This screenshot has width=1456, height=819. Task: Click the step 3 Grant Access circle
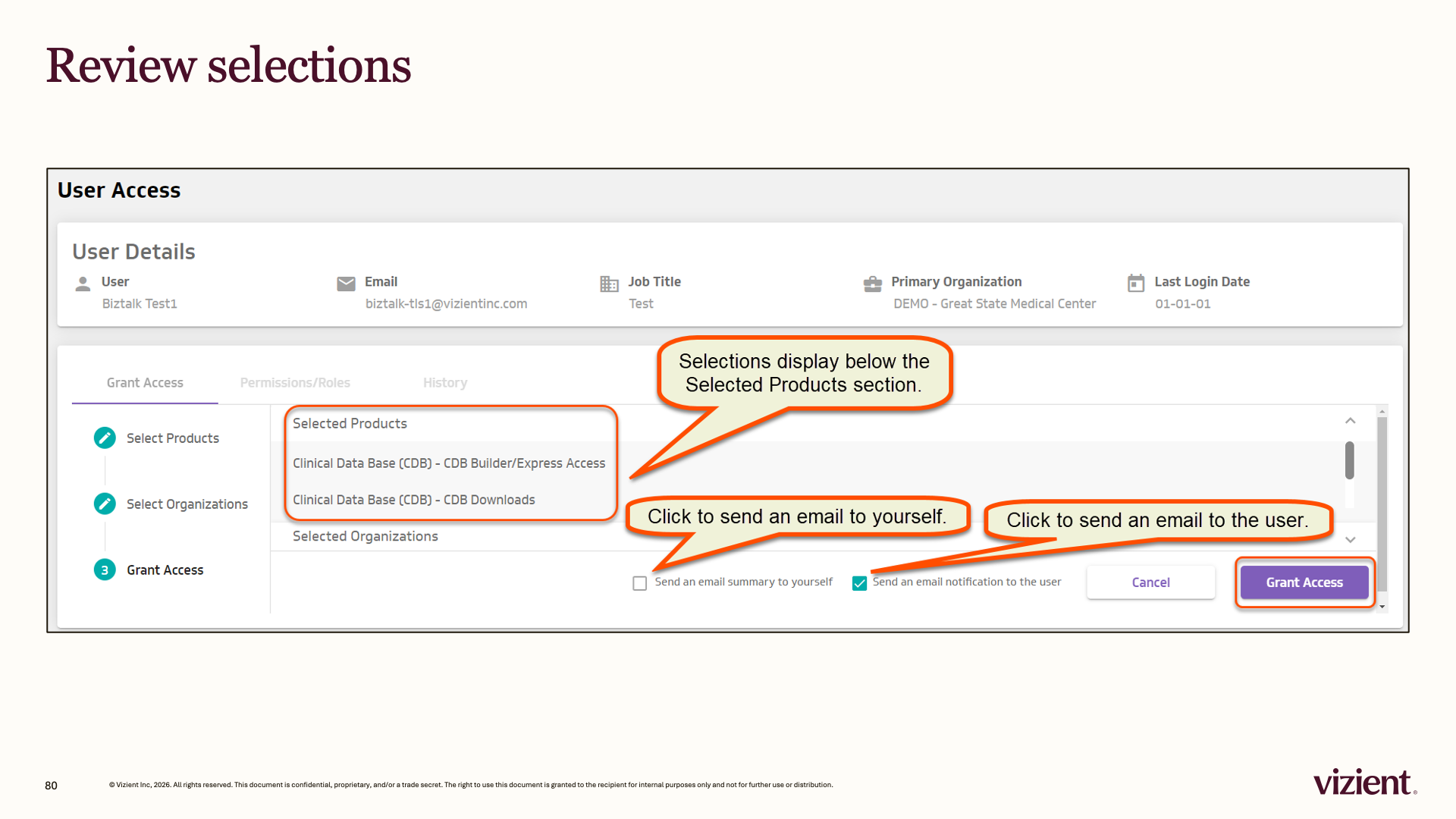point(105,570)
